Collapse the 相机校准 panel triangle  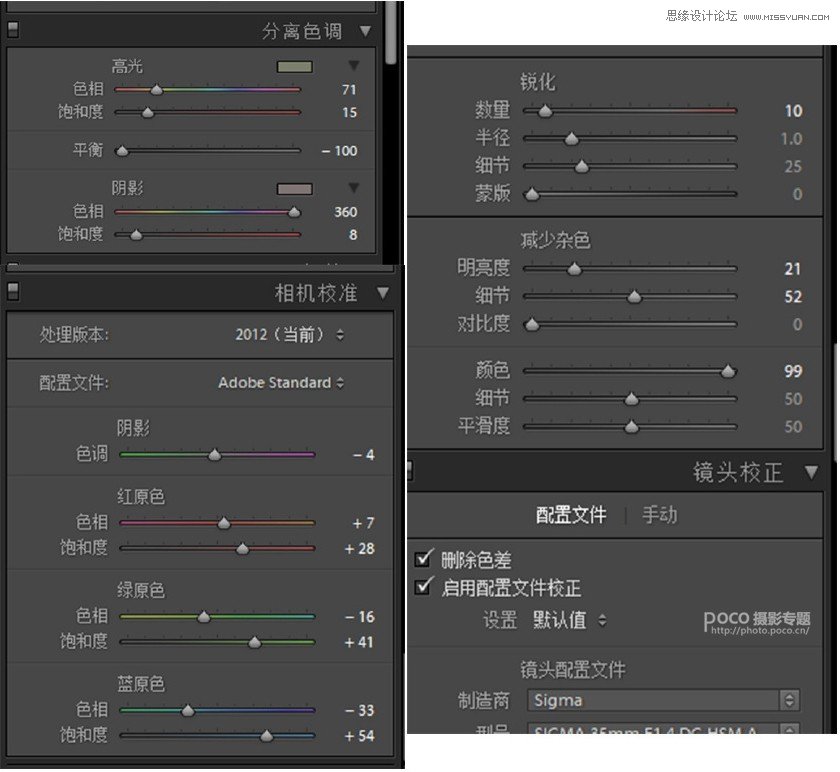(x=382, y=293)
